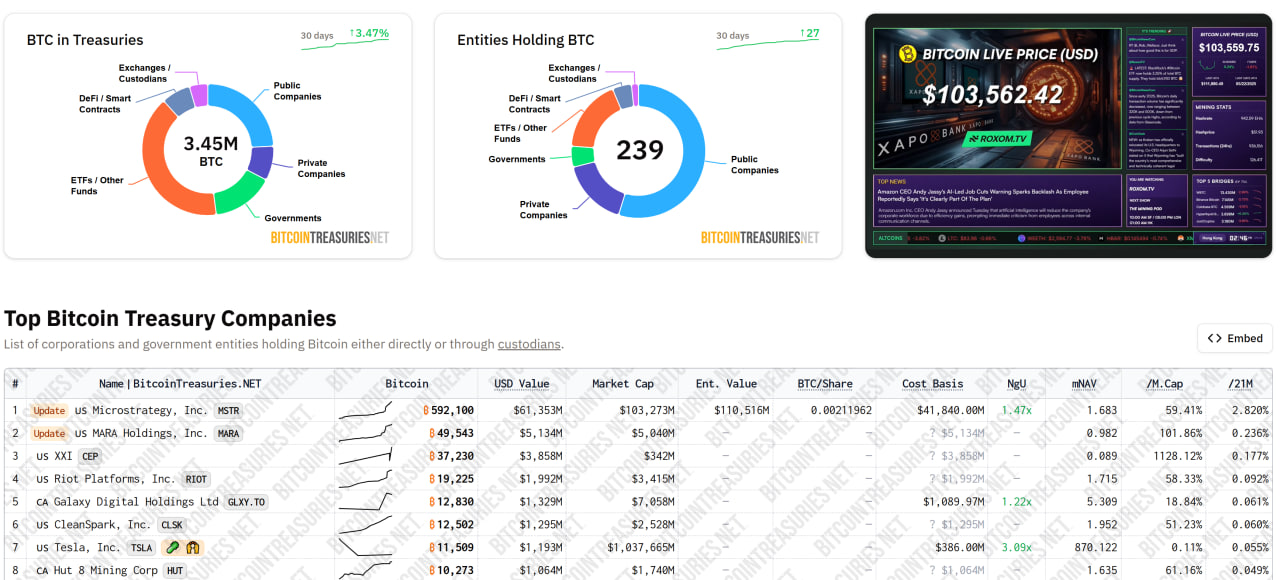Screen dimensions: 1280x580
Task: Click the BitcoinTreasuries.NET logo in Entities Holding BTC card
Action: (x=759, y=238)
